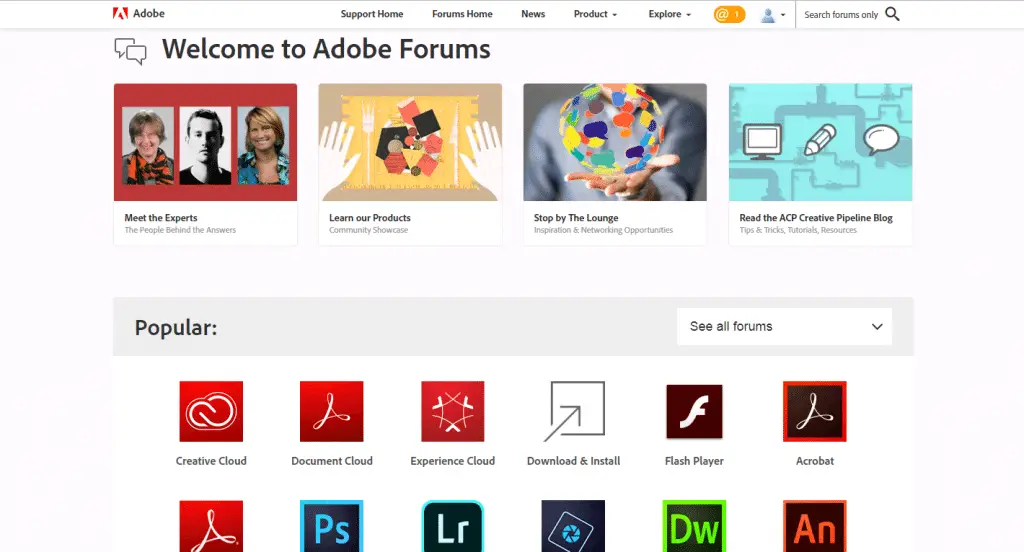Focus the Search forums only field
This screenshot has height=552, width=1024.
[841, 14]
